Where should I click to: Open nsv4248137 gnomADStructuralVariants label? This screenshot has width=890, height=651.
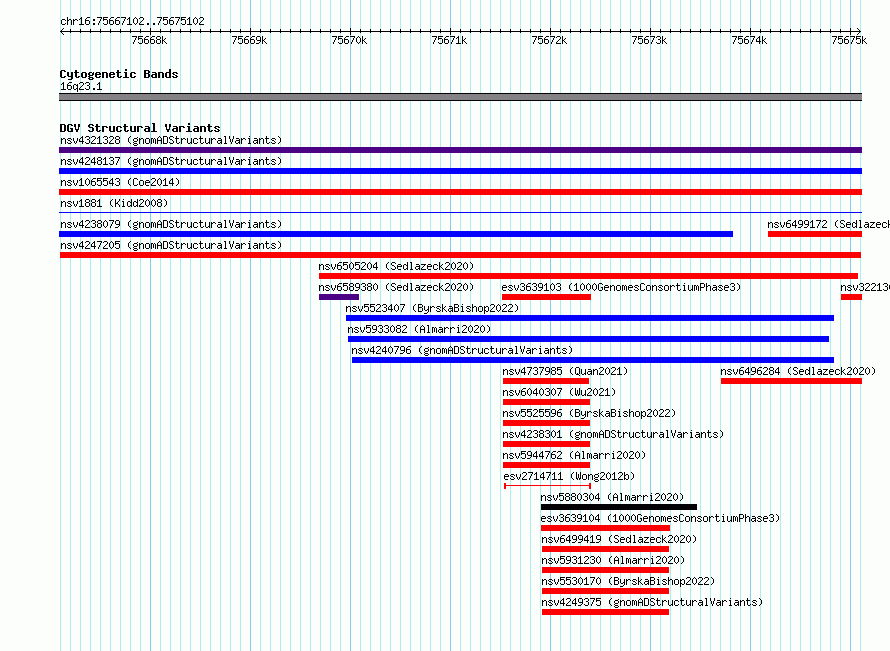[x=171, y=161]
